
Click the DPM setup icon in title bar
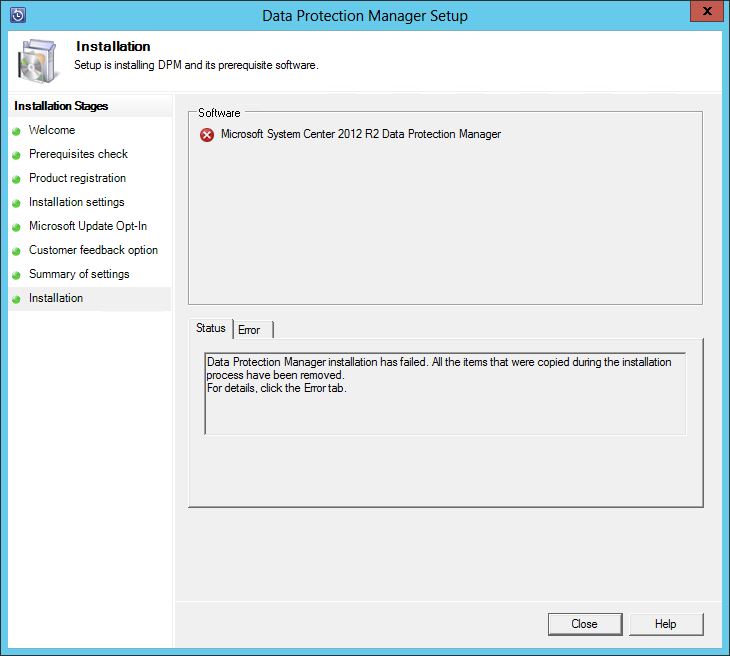(17, 15)
